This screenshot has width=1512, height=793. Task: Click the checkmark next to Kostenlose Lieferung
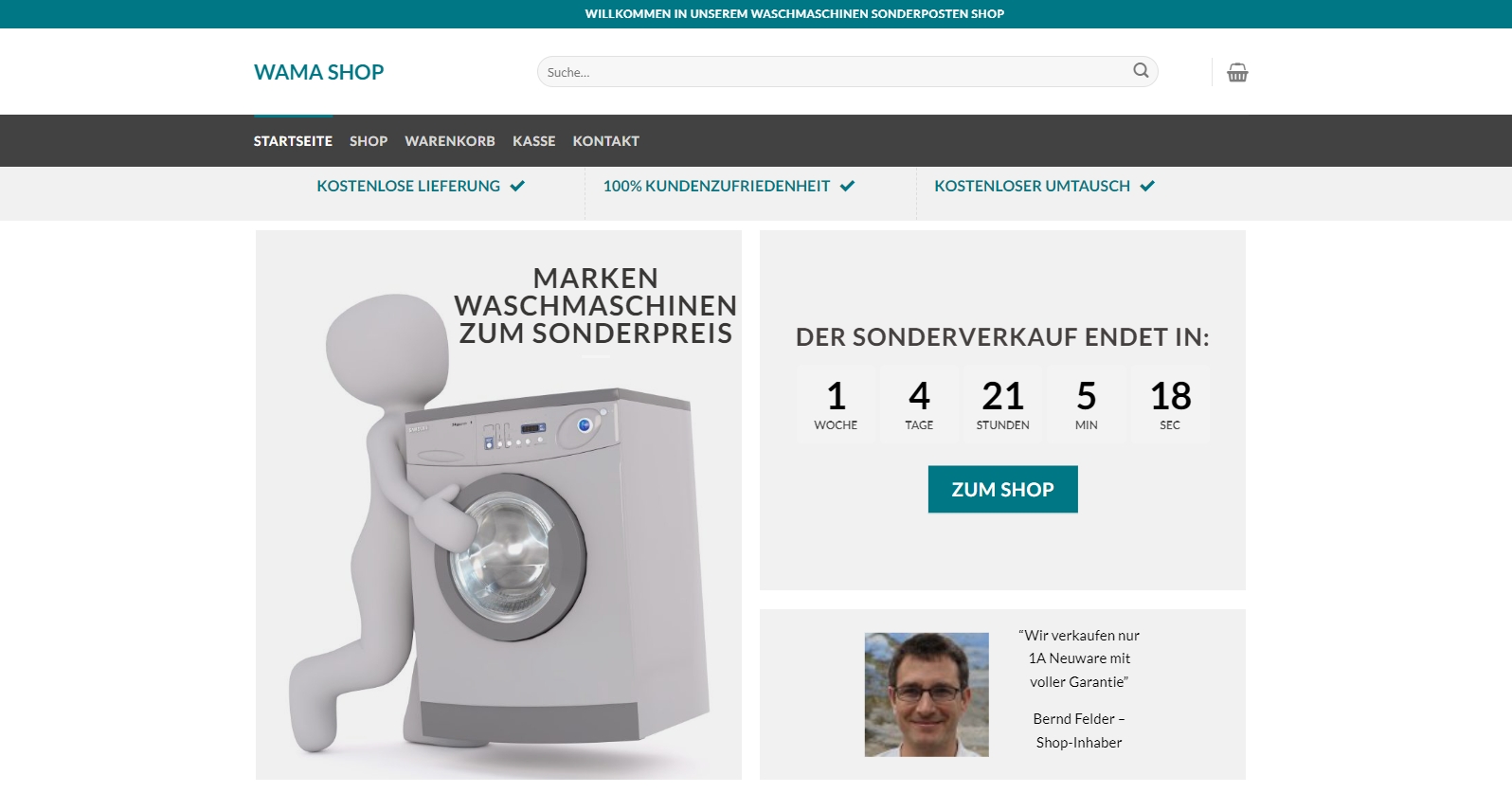517,187
